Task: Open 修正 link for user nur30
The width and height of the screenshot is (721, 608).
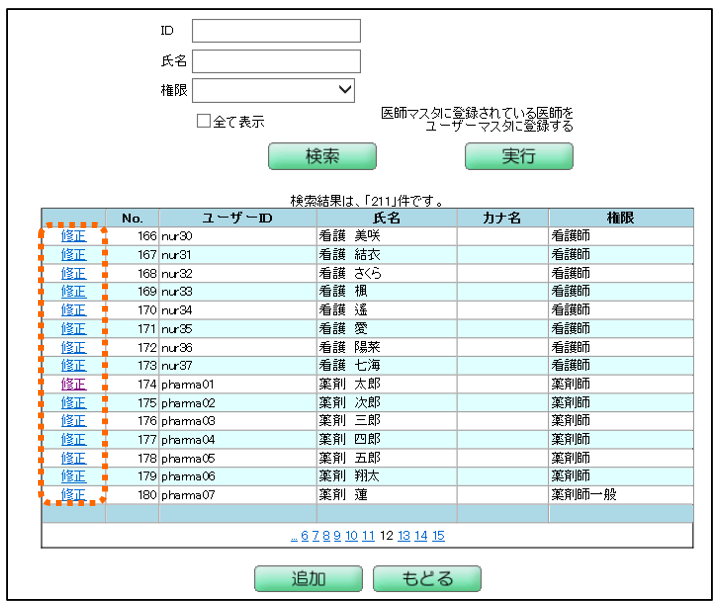Action: coord(73,236)
